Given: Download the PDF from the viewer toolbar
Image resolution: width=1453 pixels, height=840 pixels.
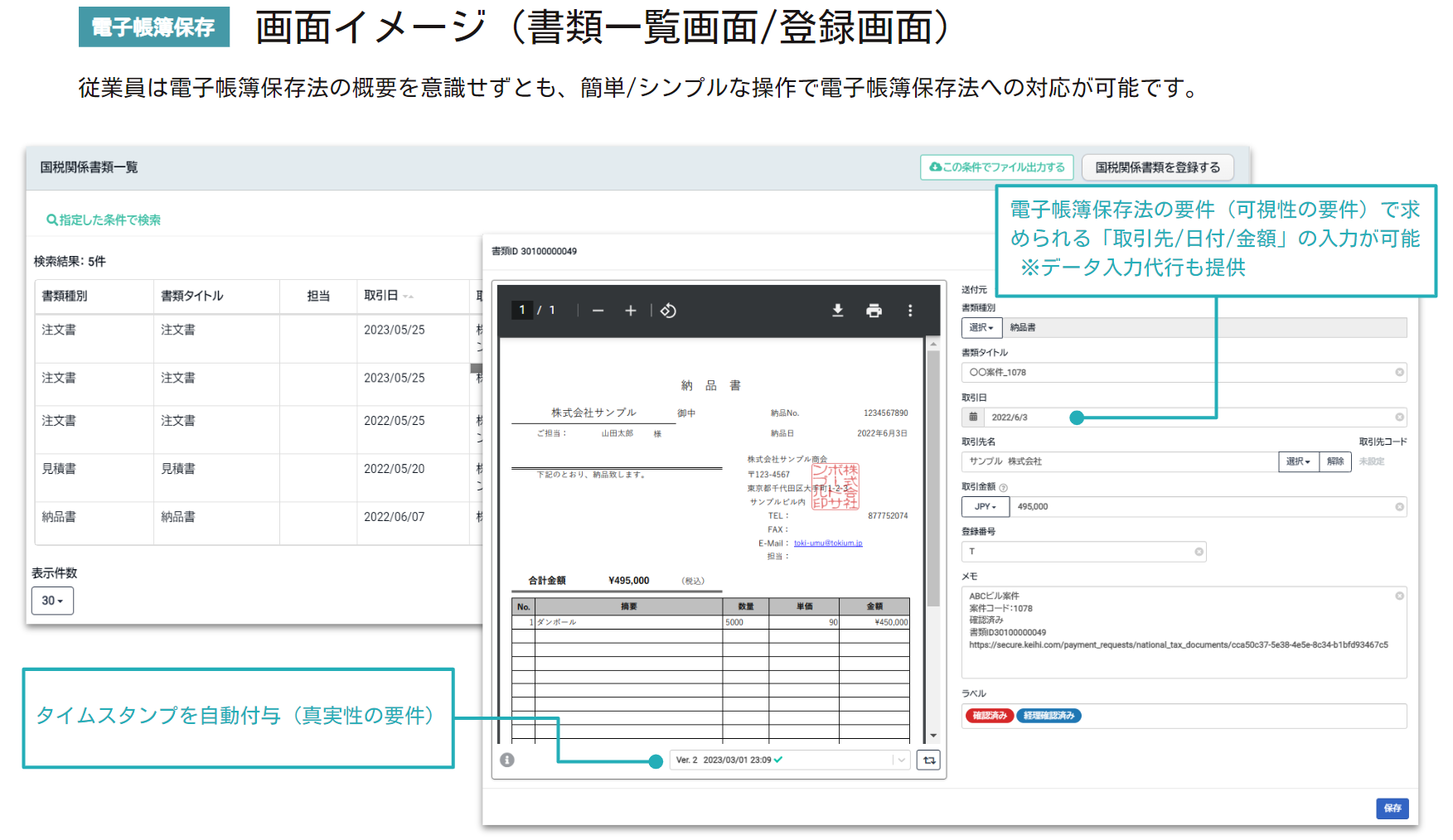Looking at the screenshot, I should [x=837, y=311].
